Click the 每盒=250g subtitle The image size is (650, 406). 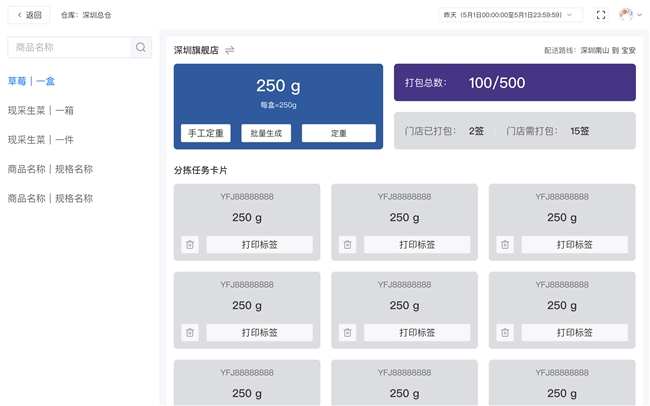point(278,105)
